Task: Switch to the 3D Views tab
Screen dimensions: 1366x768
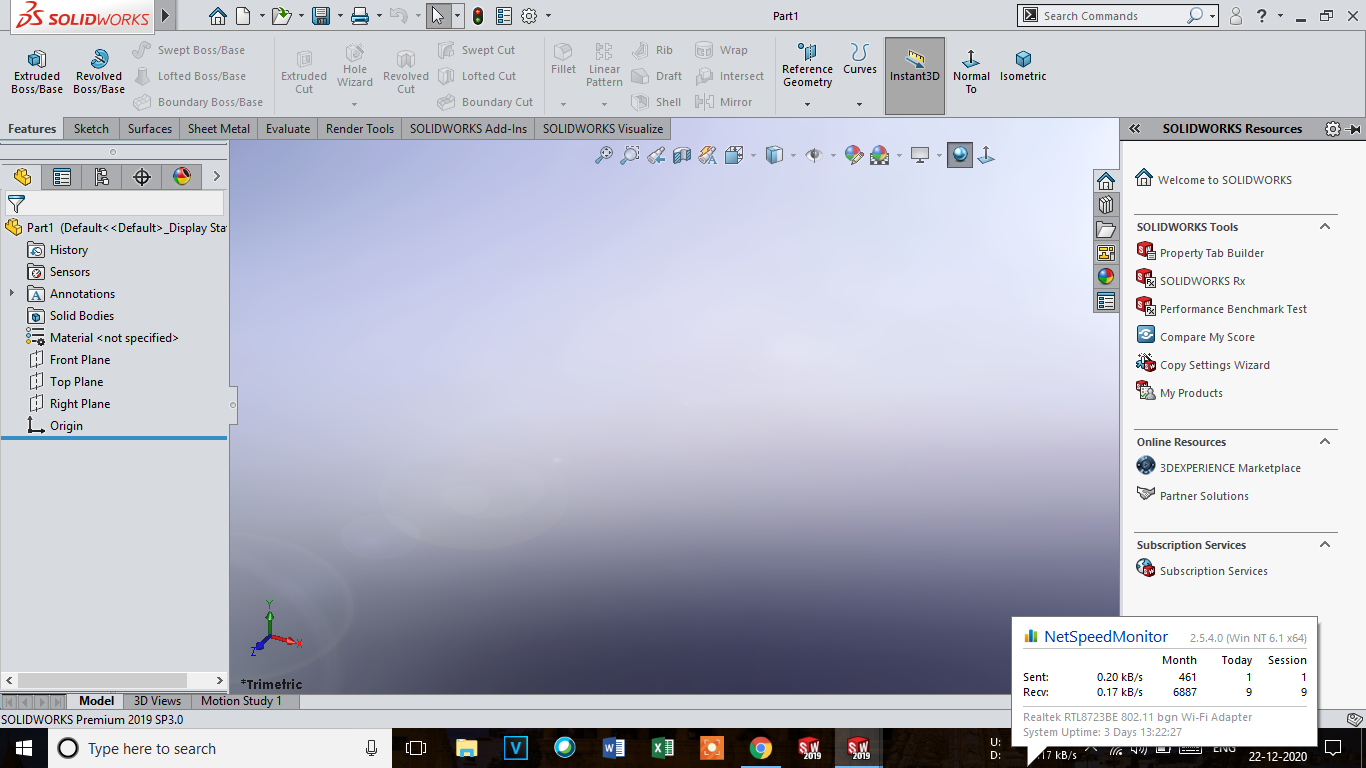Action: click(157, 701)
